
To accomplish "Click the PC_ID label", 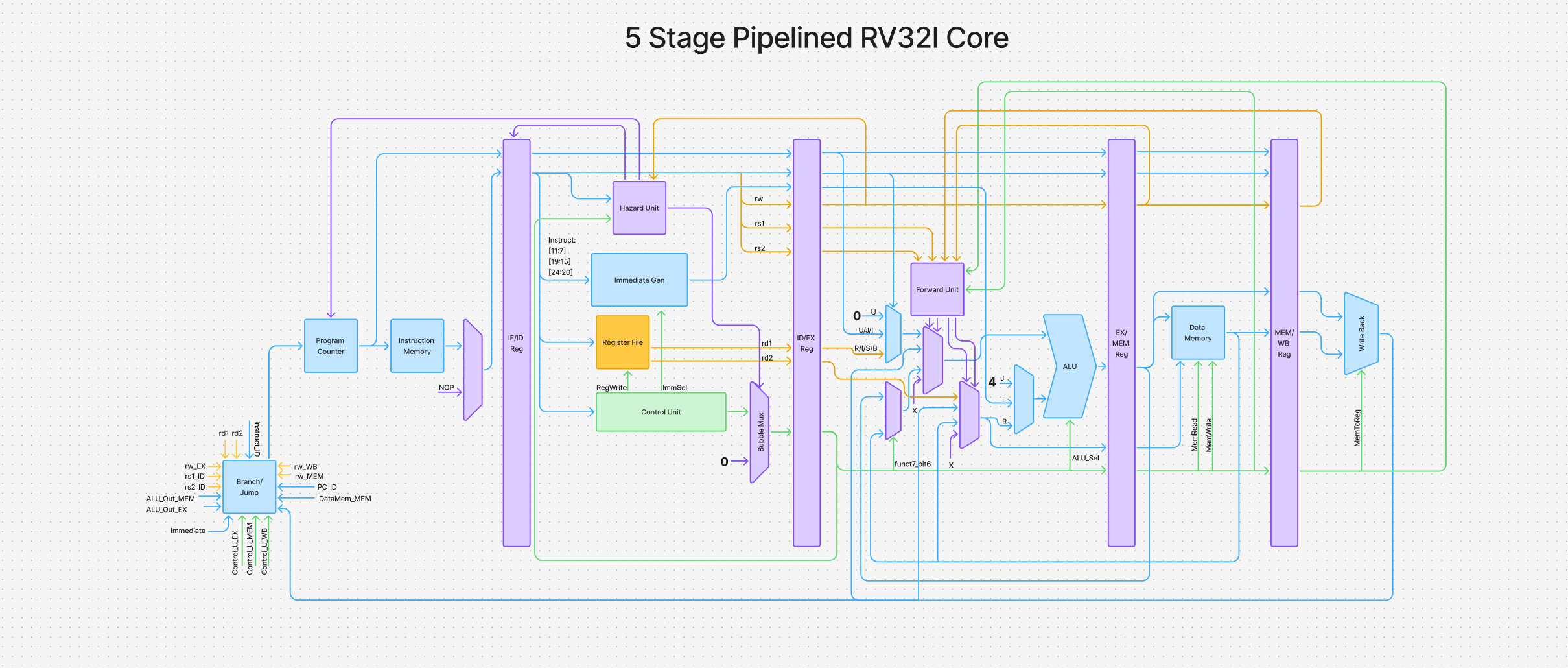I will (327, 487).
